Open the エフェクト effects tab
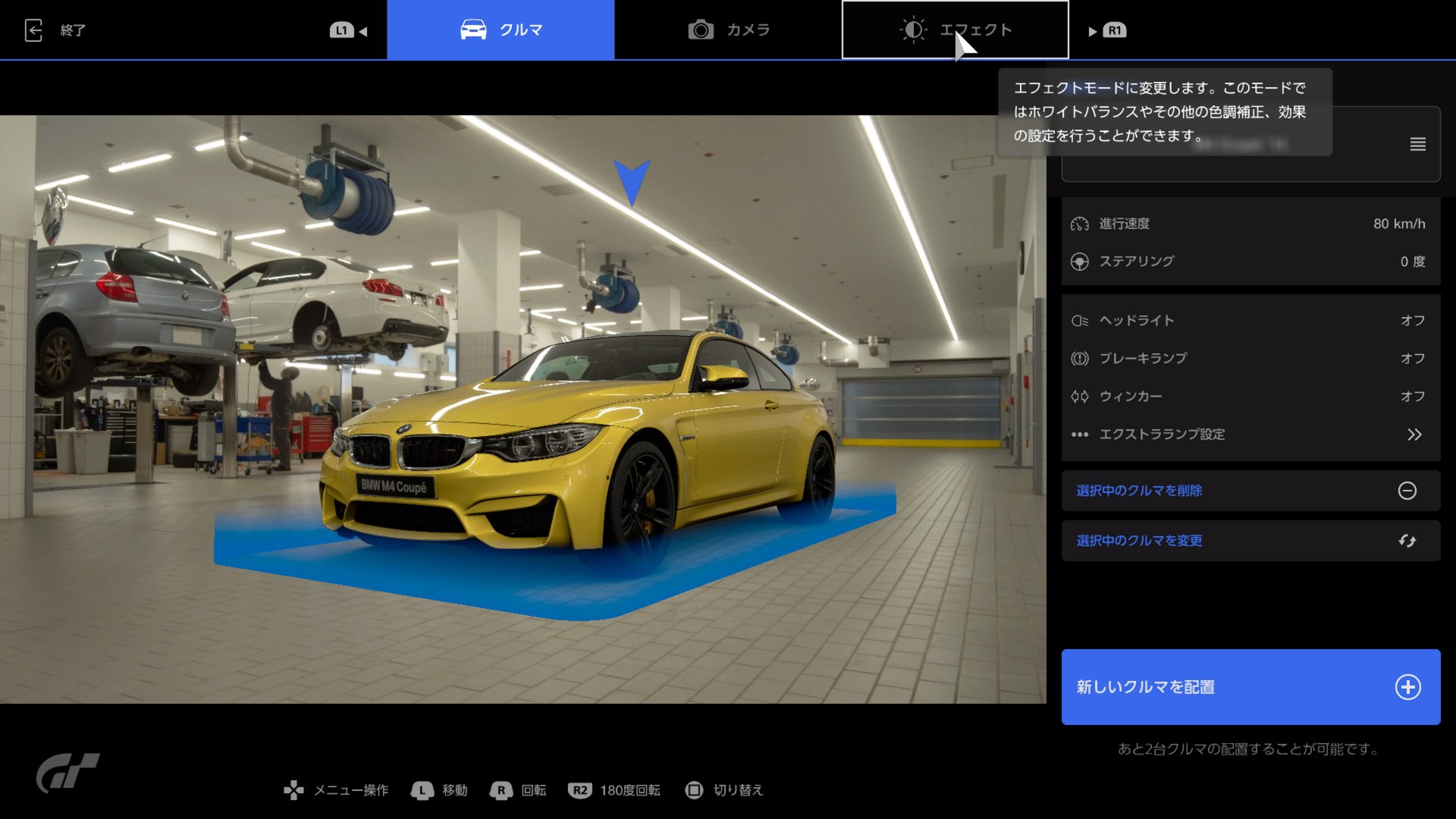The height and width of the screenshot is (819, 1456). pos(955,30)
